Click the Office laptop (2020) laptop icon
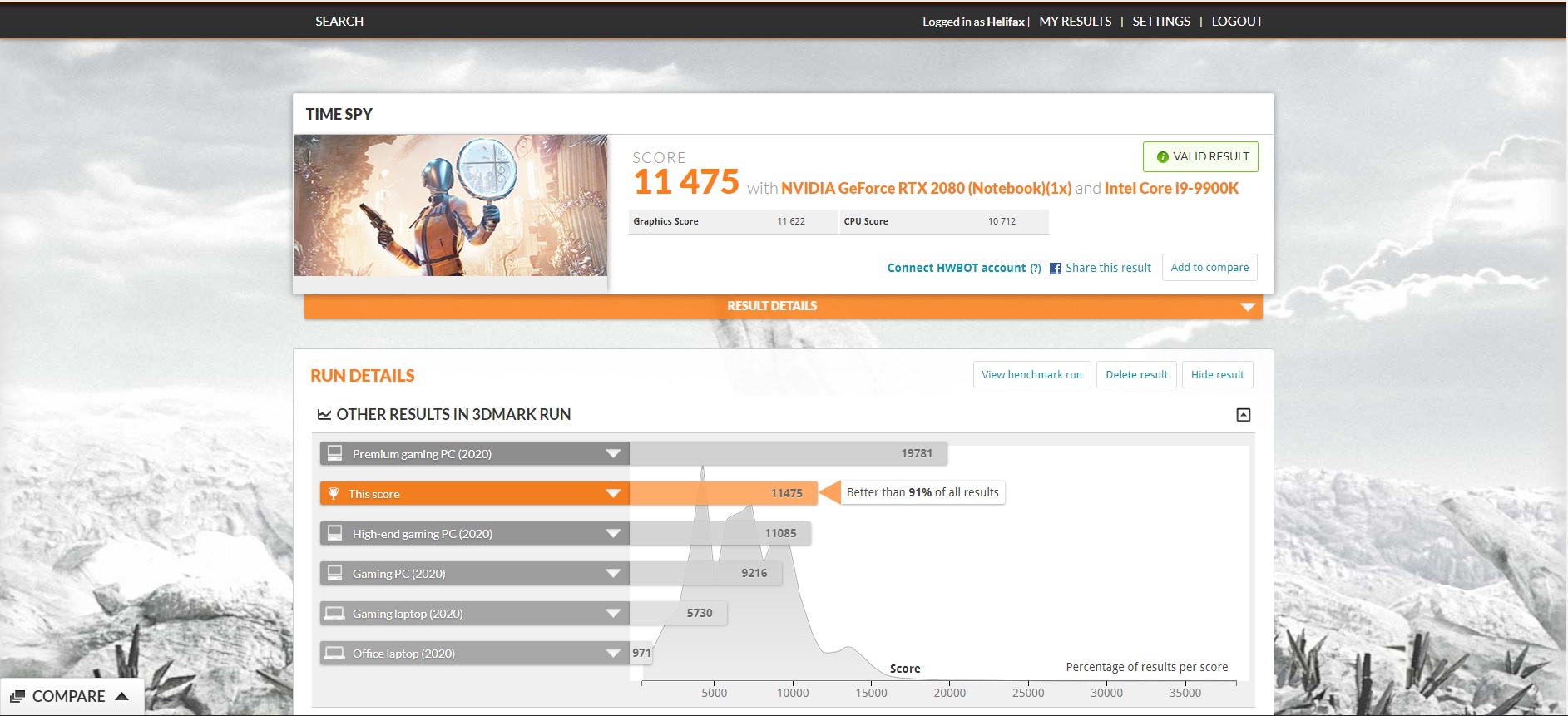The image size is (1568, 716). point(334,654)
